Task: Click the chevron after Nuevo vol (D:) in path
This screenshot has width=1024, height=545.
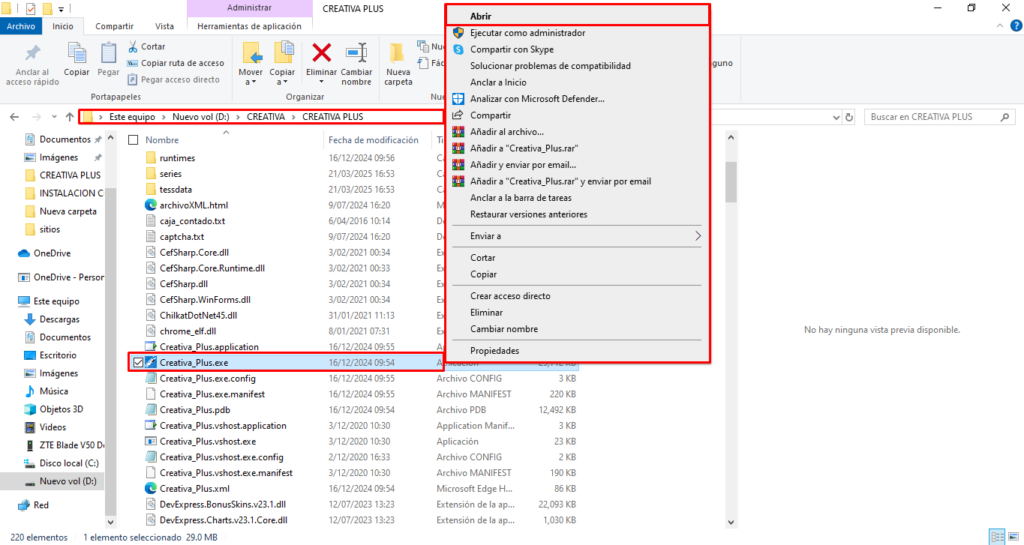Action: pyautogui.click(x=238, y=117)
